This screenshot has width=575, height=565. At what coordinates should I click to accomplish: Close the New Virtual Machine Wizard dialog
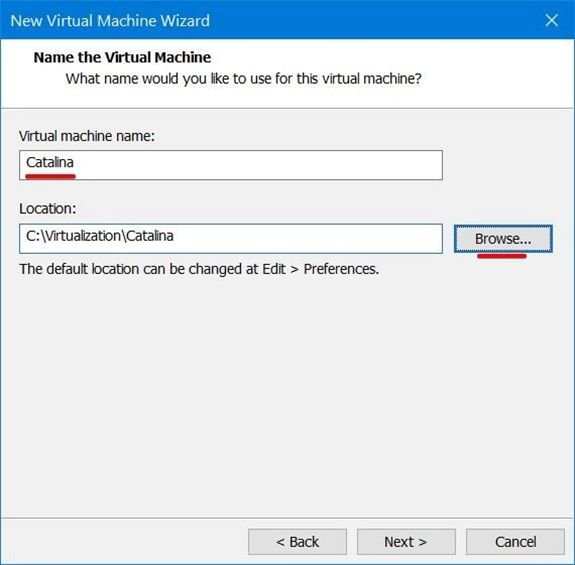click(x=552, y=20)
